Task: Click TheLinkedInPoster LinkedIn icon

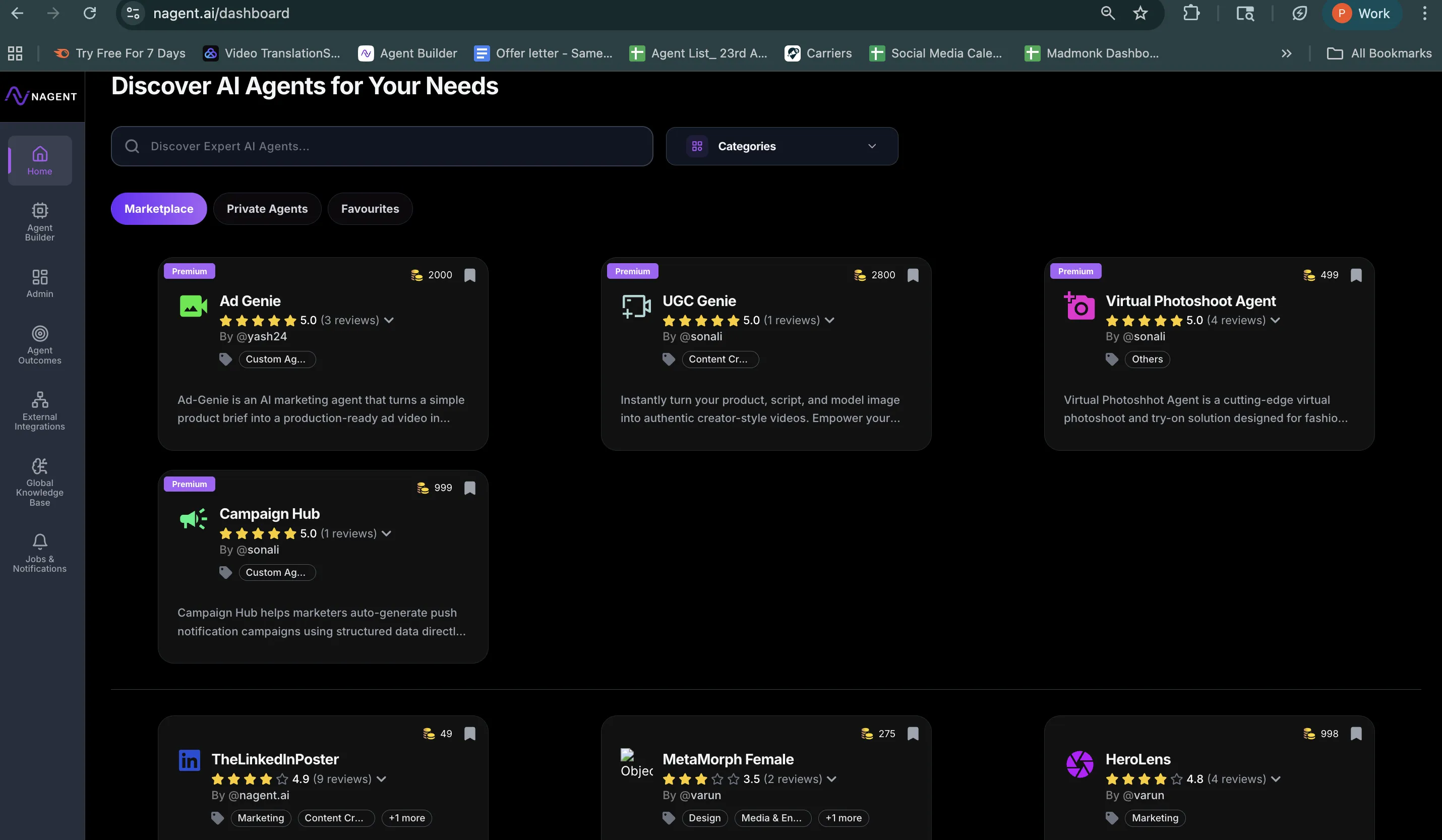Action: (x=190, y=760)
